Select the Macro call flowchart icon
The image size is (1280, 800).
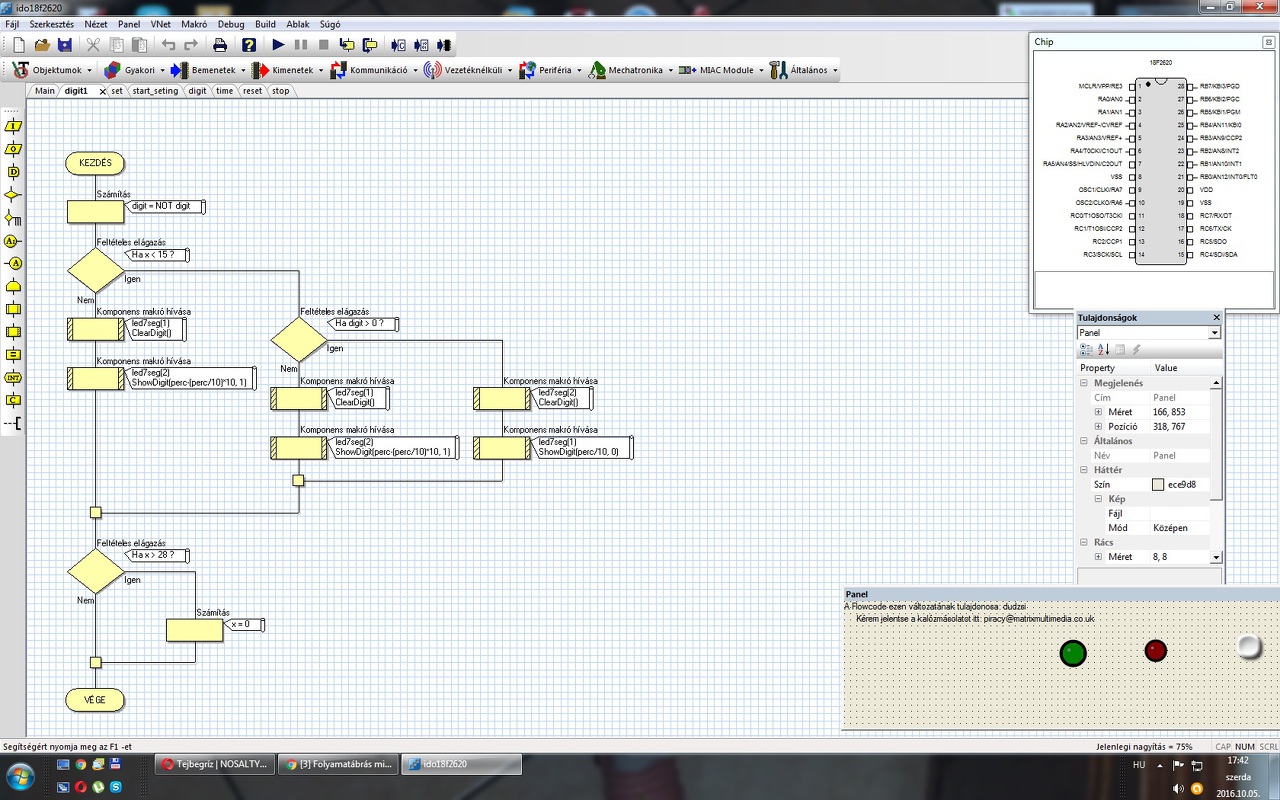click(13, 309)
